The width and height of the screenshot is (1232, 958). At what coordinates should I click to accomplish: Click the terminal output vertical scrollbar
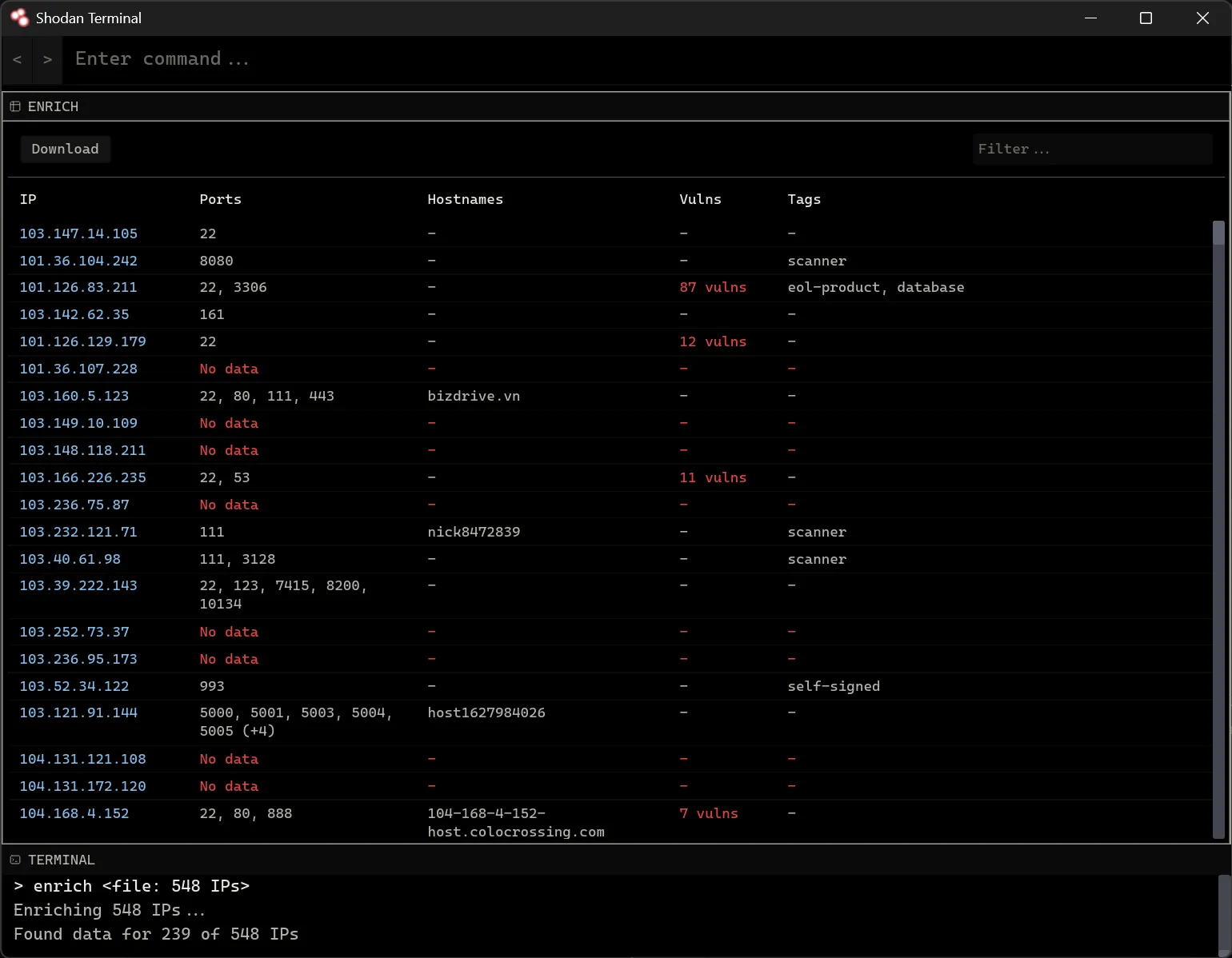click(1224, 916)
